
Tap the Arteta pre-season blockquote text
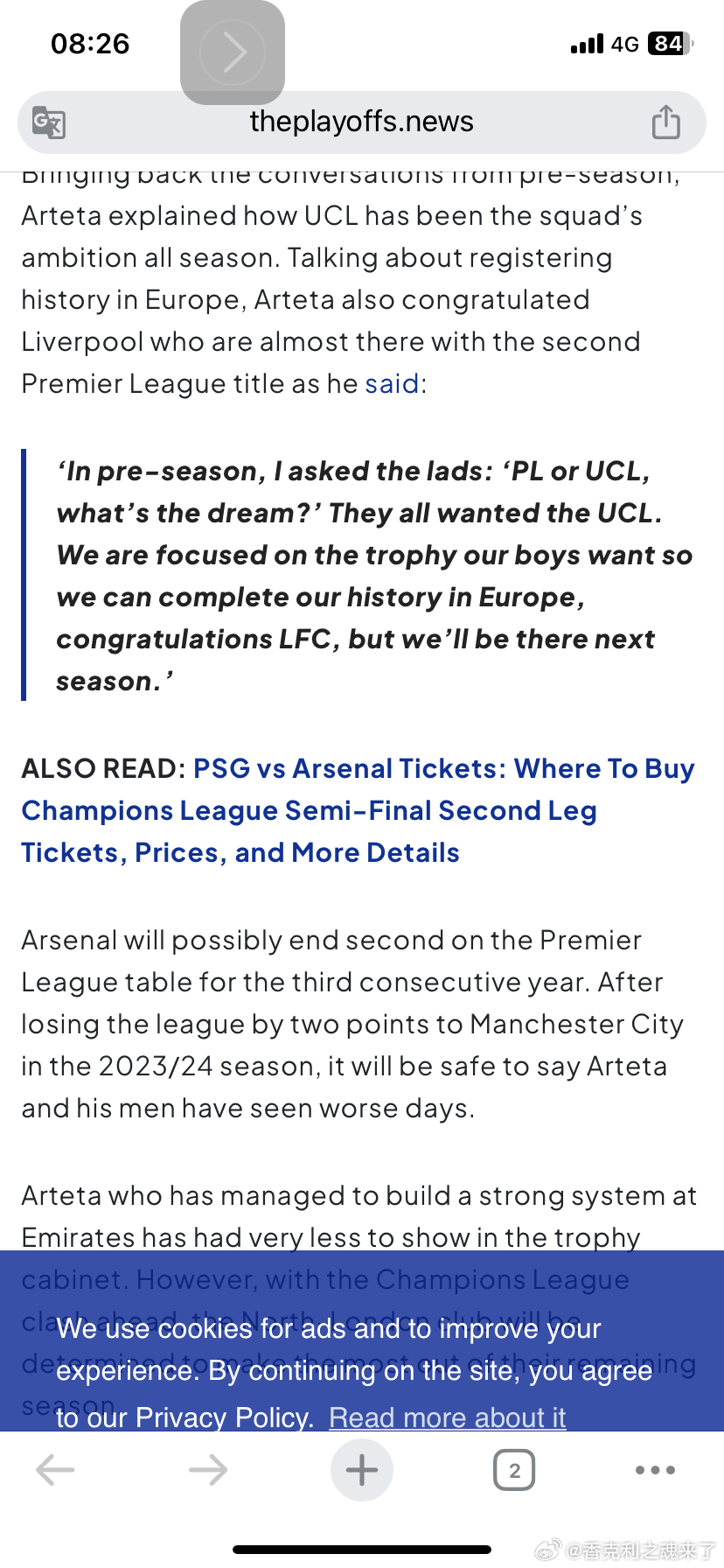coord(374,576)
